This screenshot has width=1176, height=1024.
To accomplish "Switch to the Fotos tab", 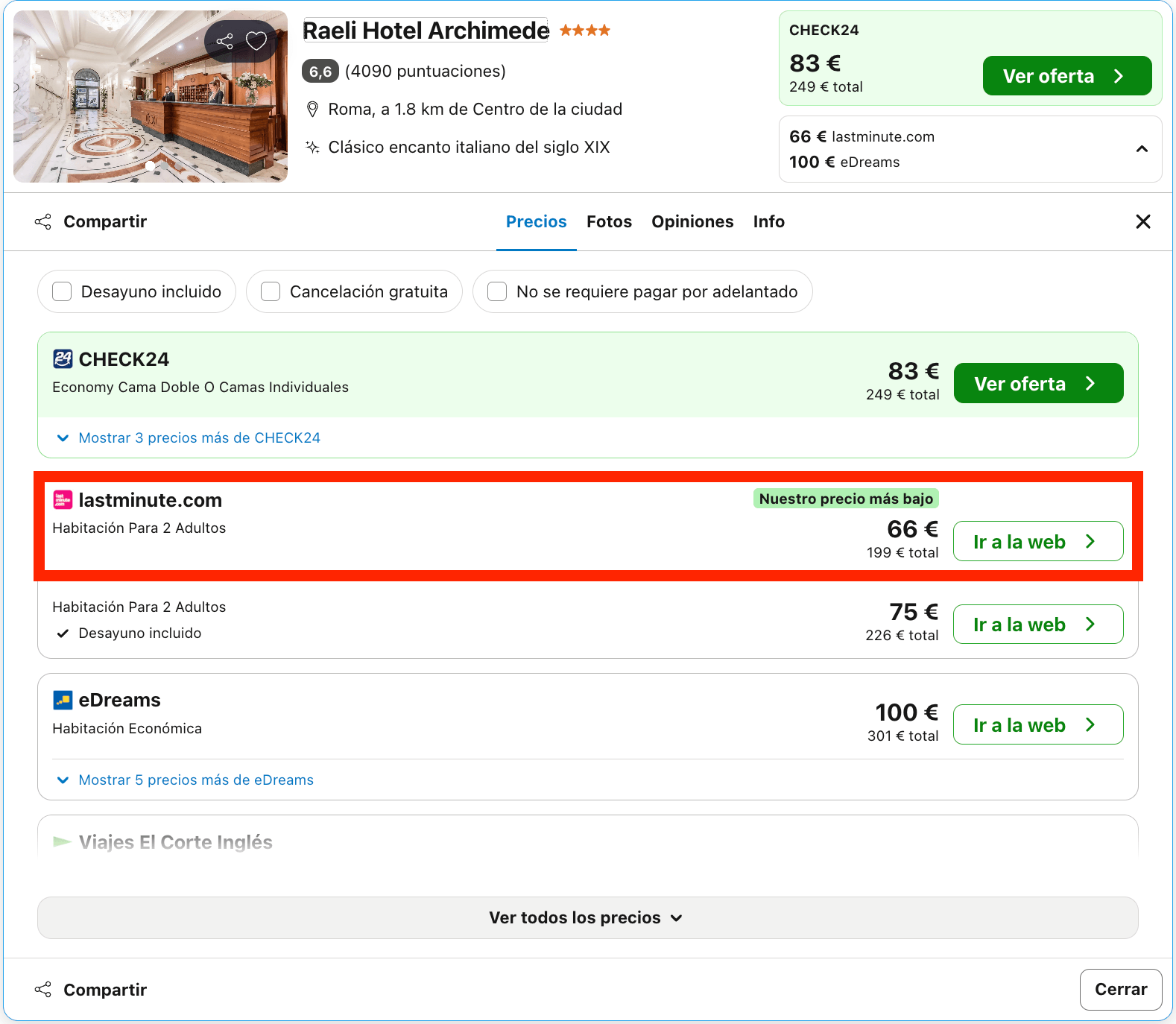I will (609, 221).
